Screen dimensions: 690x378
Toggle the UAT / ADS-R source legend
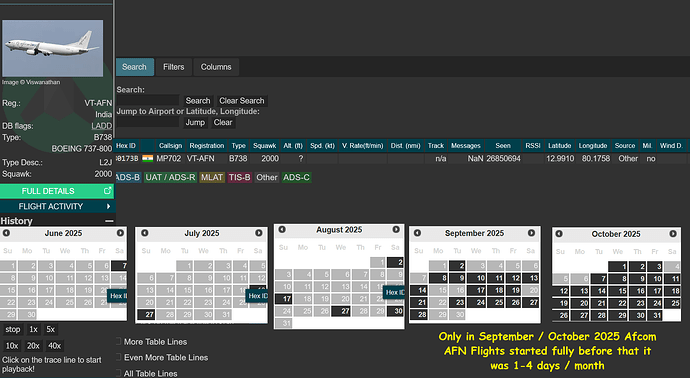(x=170, y=177)
